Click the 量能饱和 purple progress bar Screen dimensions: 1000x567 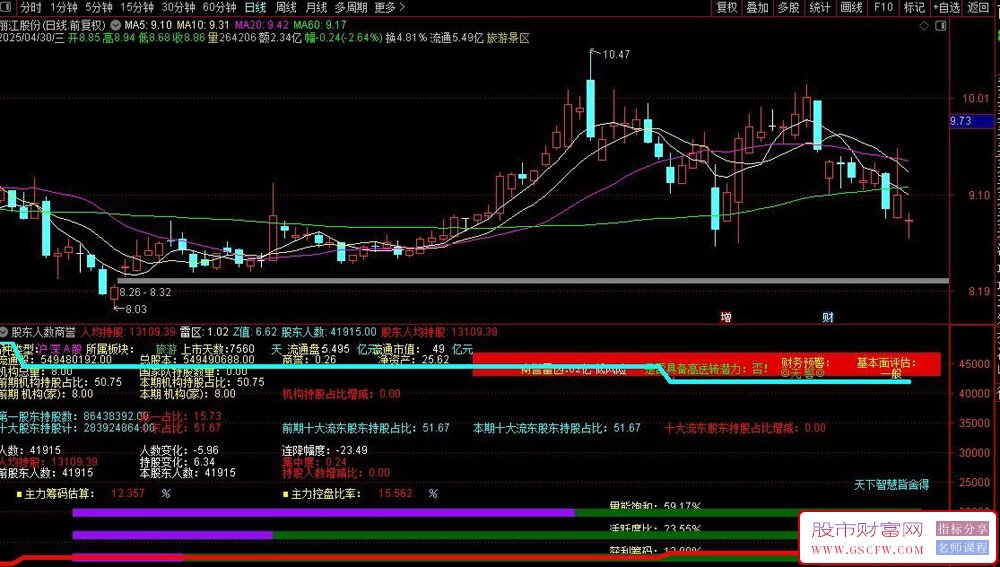click(324, 512)
